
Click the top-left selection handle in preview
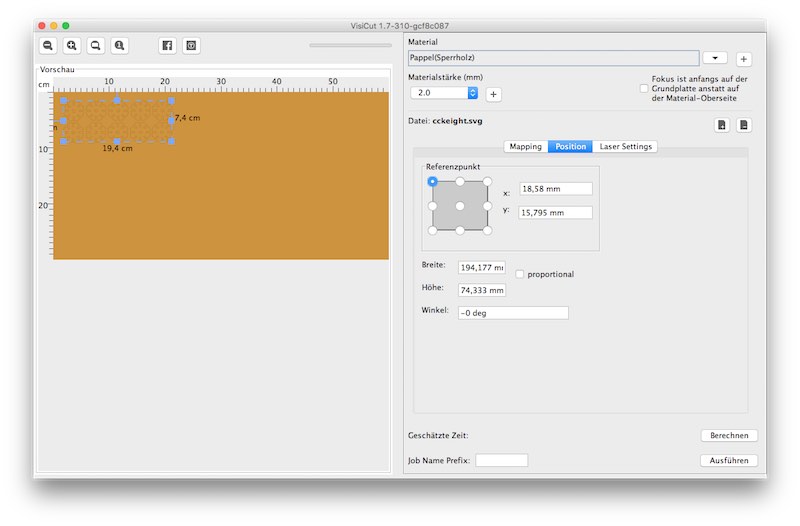click(x=63, y=101)
